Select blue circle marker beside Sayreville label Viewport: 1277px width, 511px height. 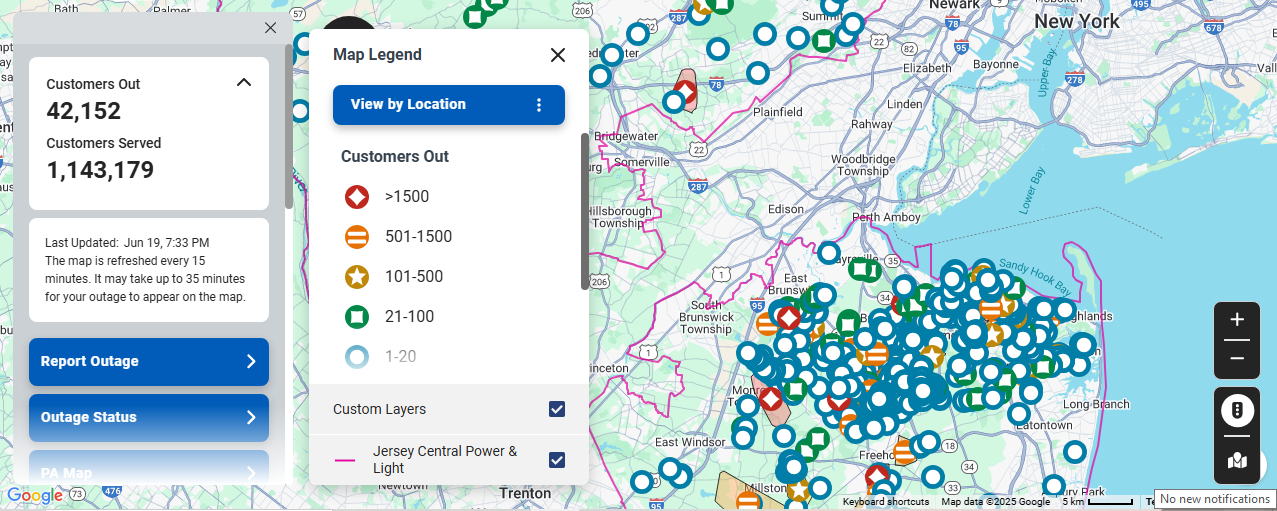point(829,253)
